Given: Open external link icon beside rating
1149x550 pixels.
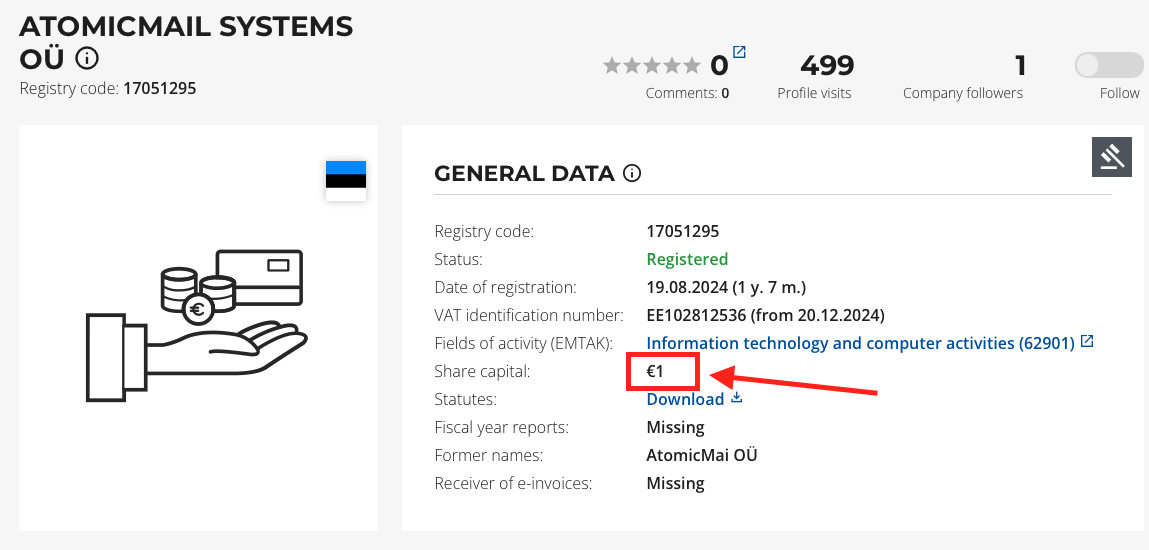Looking at the screenshot, I should [739, 52].
